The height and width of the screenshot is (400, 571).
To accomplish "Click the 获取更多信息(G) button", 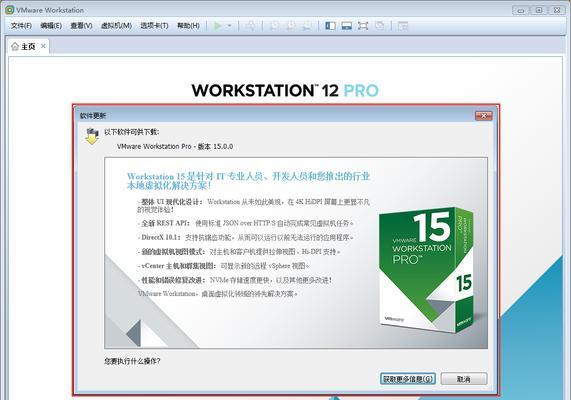I will point(407,379).
